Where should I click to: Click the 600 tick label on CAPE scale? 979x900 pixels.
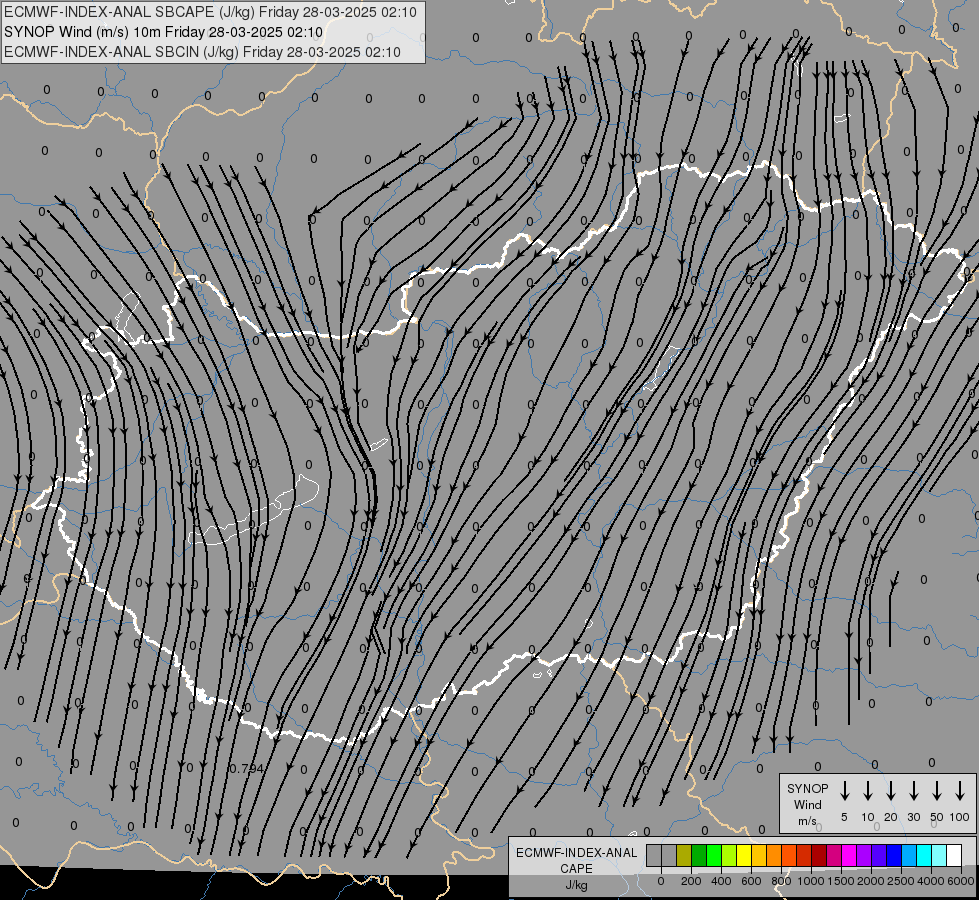[x=751, y=881]
